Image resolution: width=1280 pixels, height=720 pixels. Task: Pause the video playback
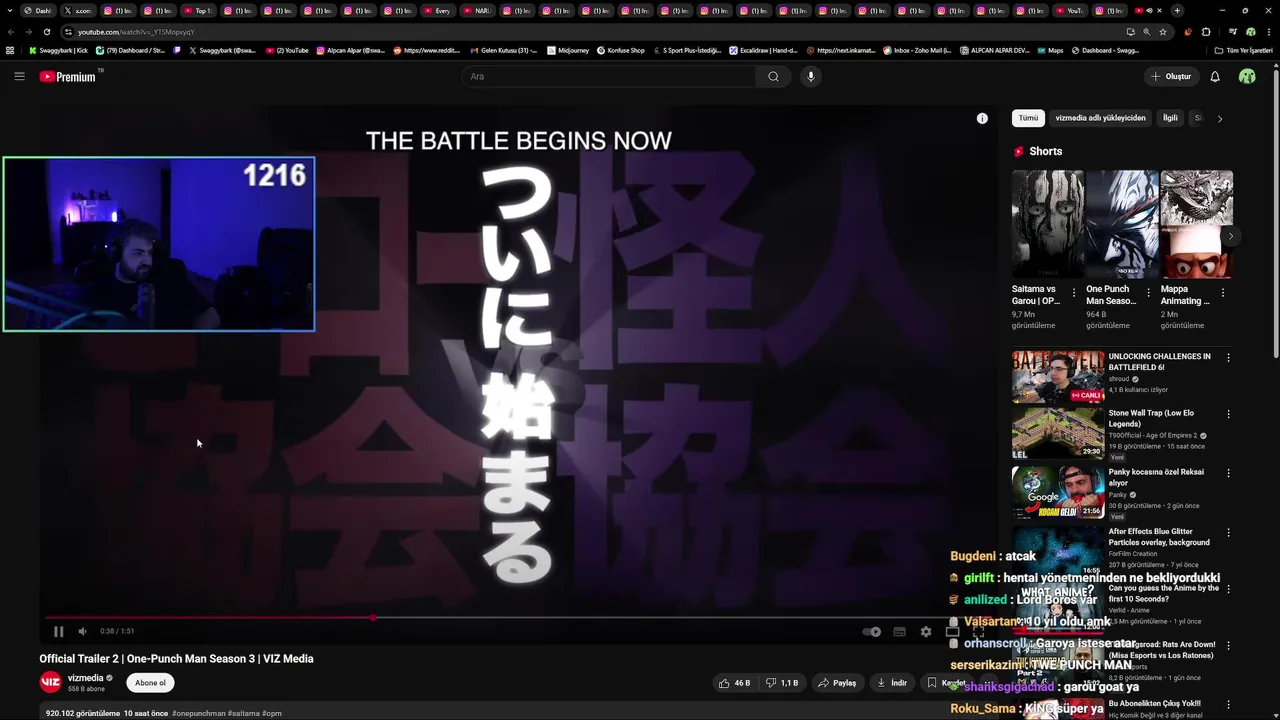[58, 631]
